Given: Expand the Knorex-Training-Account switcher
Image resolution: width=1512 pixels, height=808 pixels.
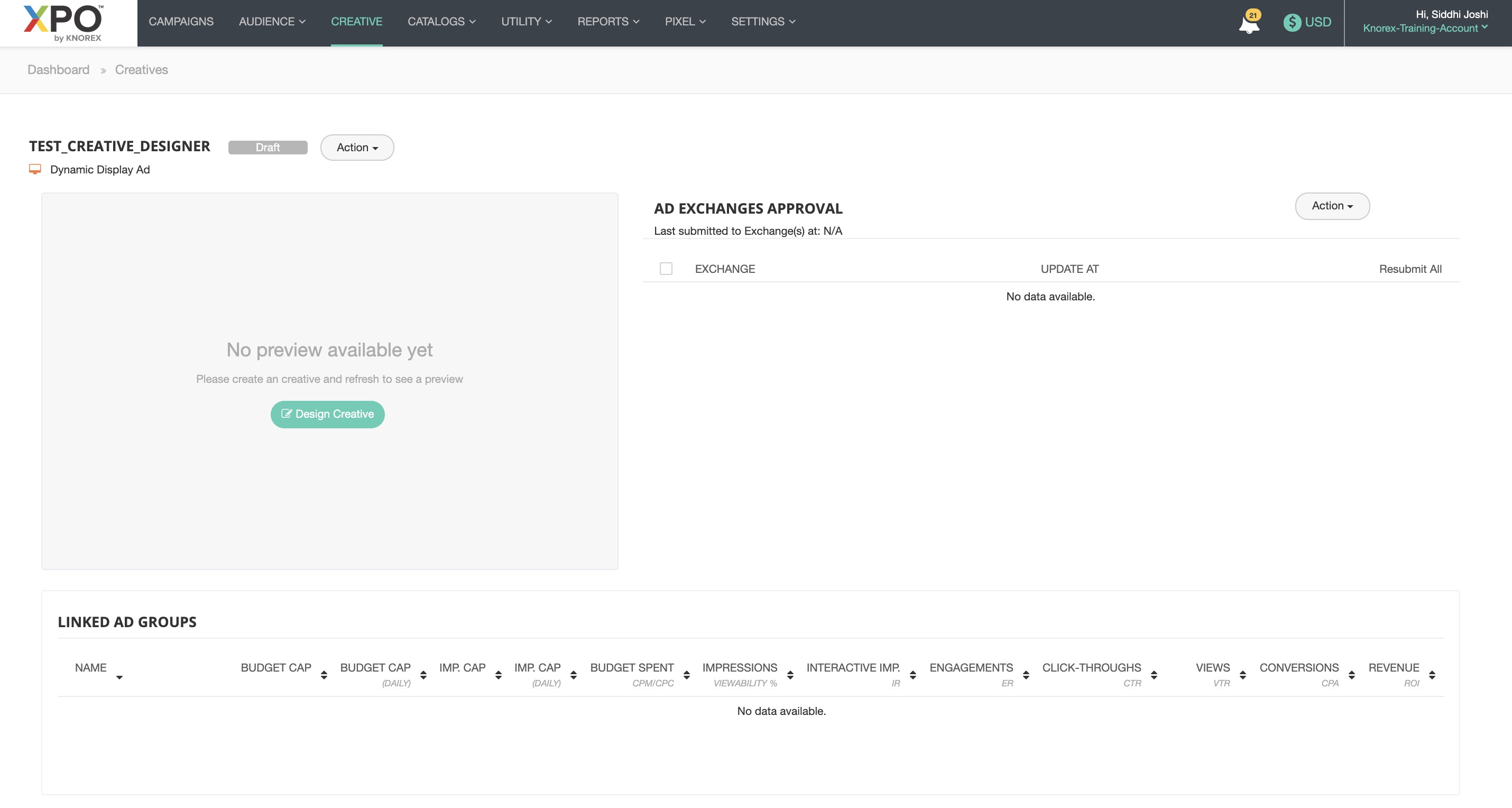Looking at the screenshot, I should [1425, 28].
